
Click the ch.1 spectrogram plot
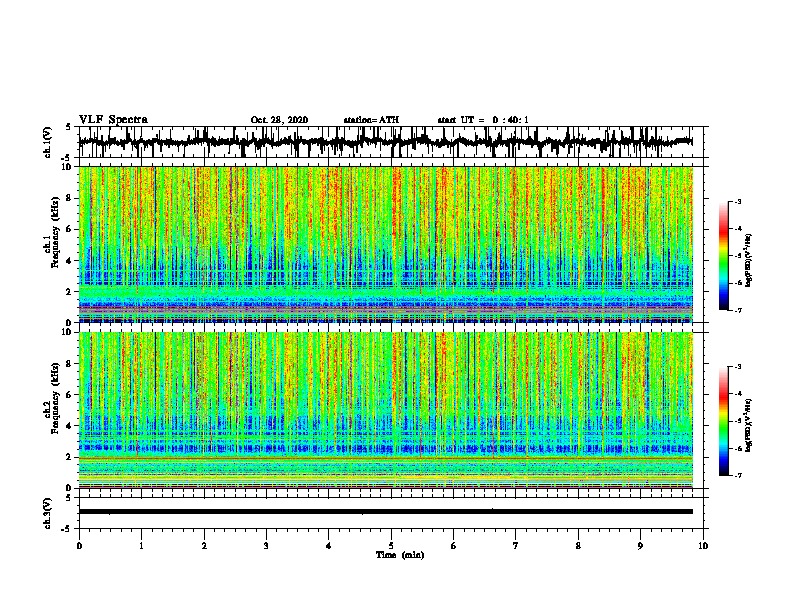pos(386,244)
